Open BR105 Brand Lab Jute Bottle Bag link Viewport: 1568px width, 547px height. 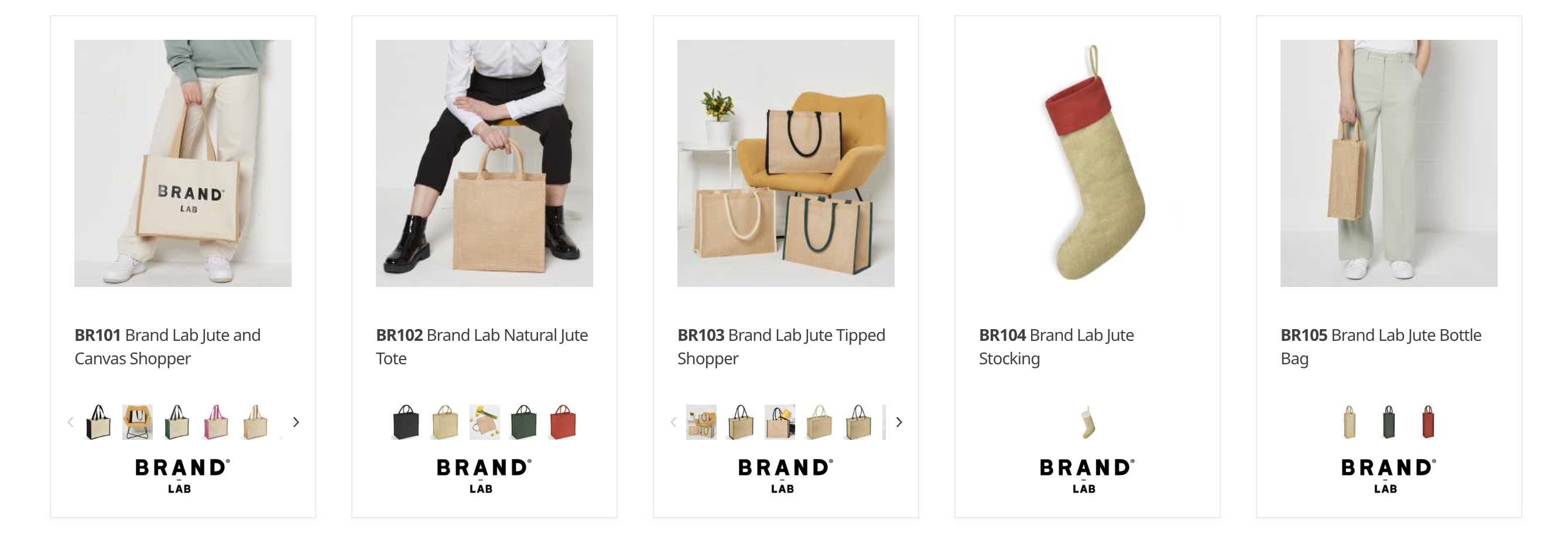[1381, 347]
